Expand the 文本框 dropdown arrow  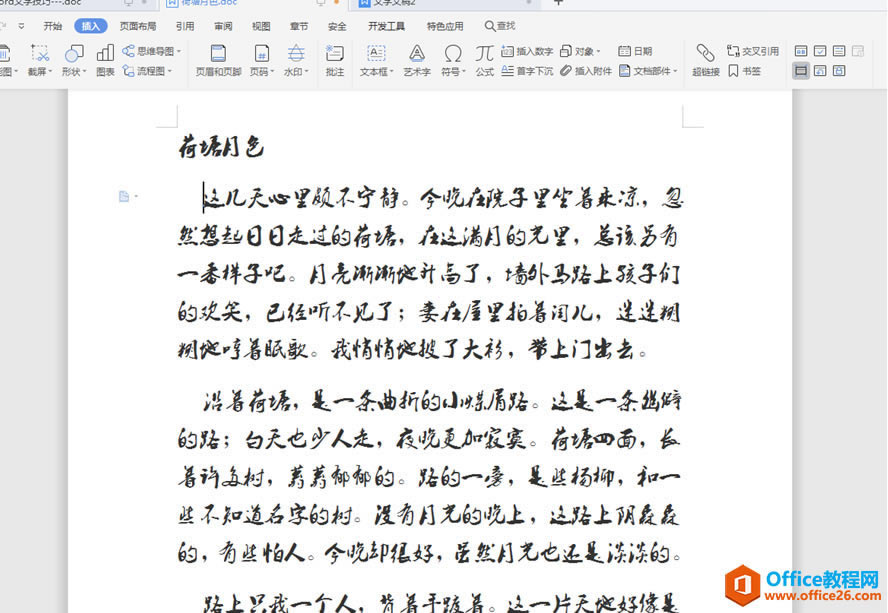(391, 71)
